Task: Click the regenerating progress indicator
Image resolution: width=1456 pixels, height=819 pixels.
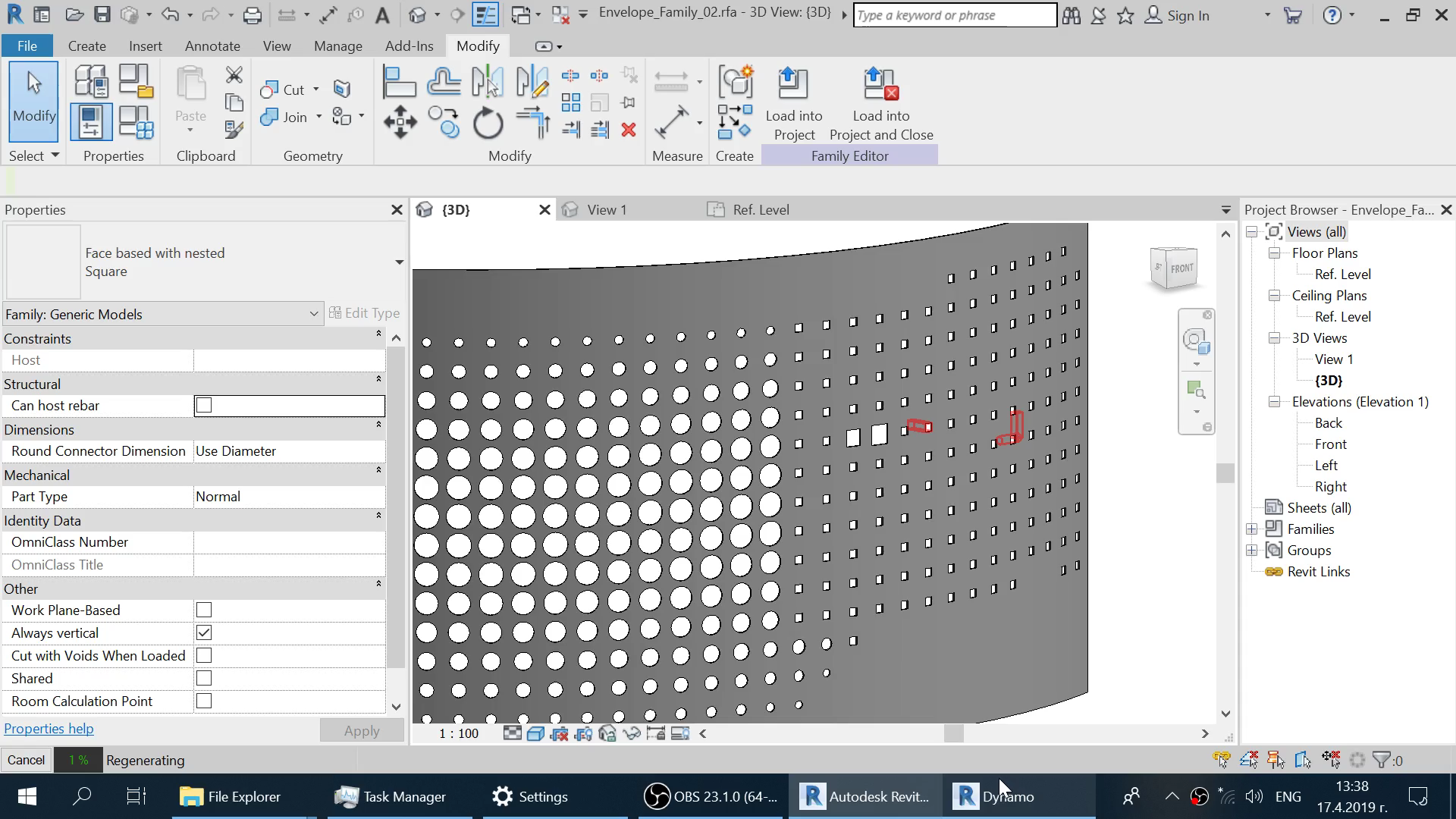Action: pyautogui.click(x=78, y=760)
